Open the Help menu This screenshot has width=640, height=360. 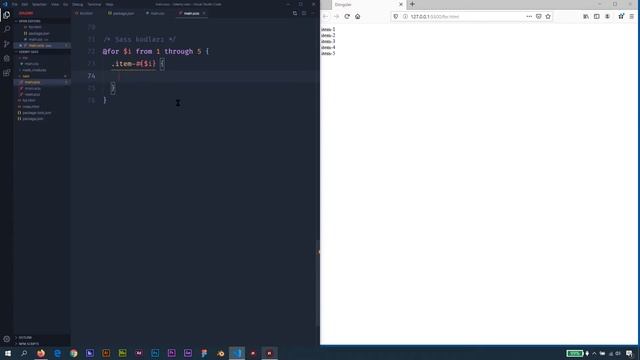[x=109, y=4]
